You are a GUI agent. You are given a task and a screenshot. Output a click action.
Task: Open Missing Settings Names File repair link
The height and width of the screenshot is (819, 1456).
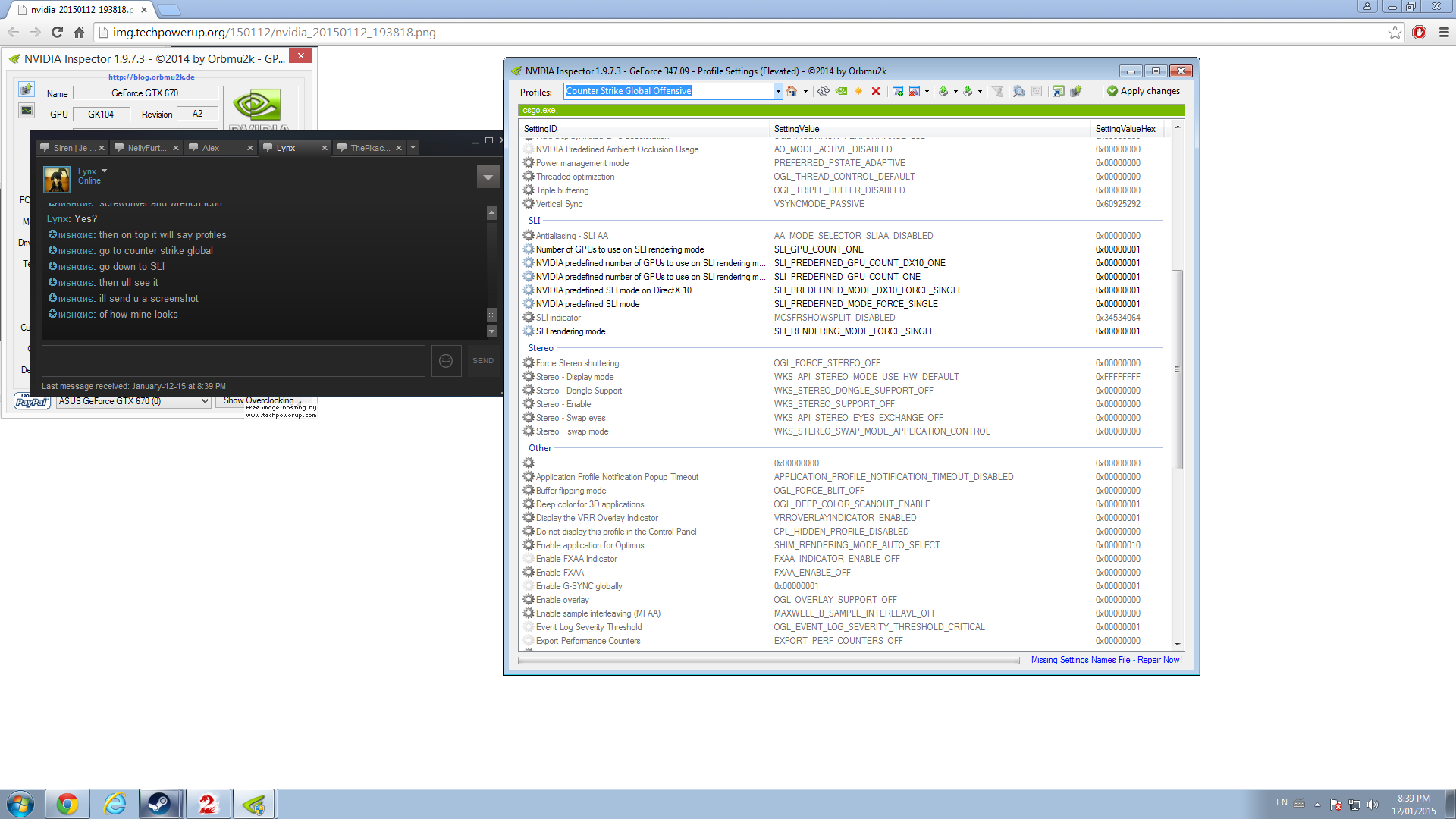coord(1106,660)
